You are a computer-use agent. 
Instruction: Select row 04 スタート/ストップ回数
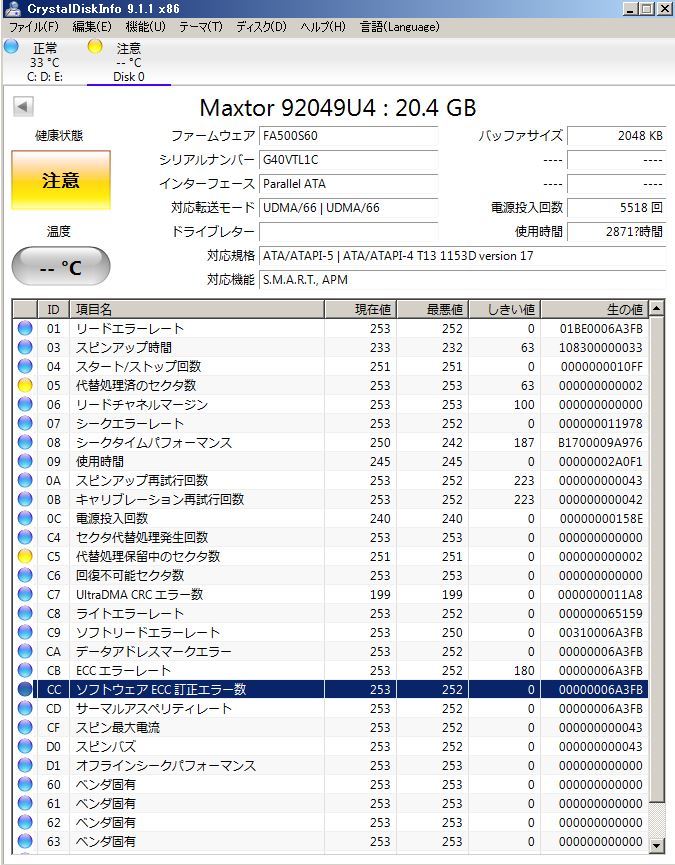tap(330, 366)
